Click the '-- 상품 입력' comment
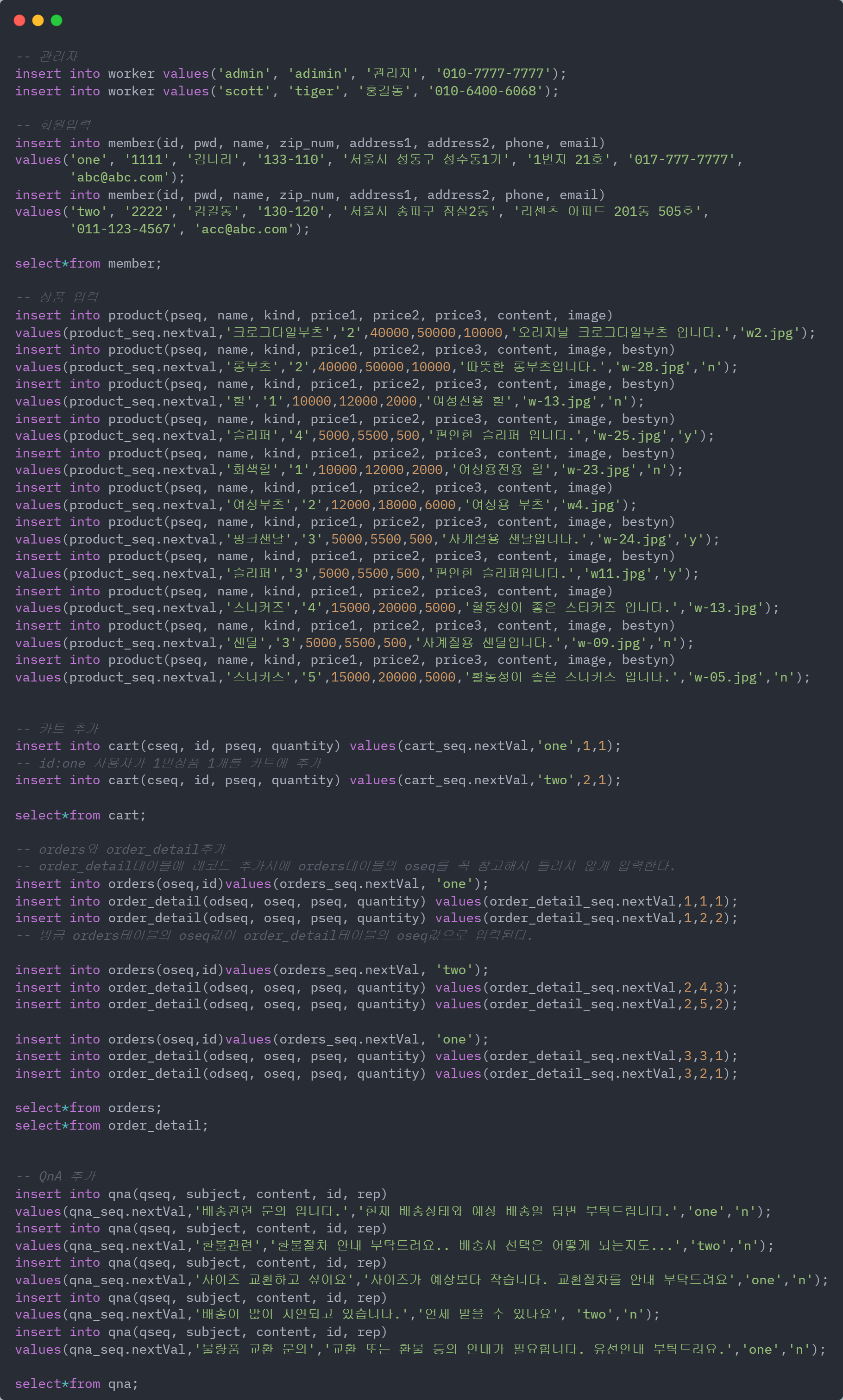This screenshot has width=843, height=1400. click(57, 297)
